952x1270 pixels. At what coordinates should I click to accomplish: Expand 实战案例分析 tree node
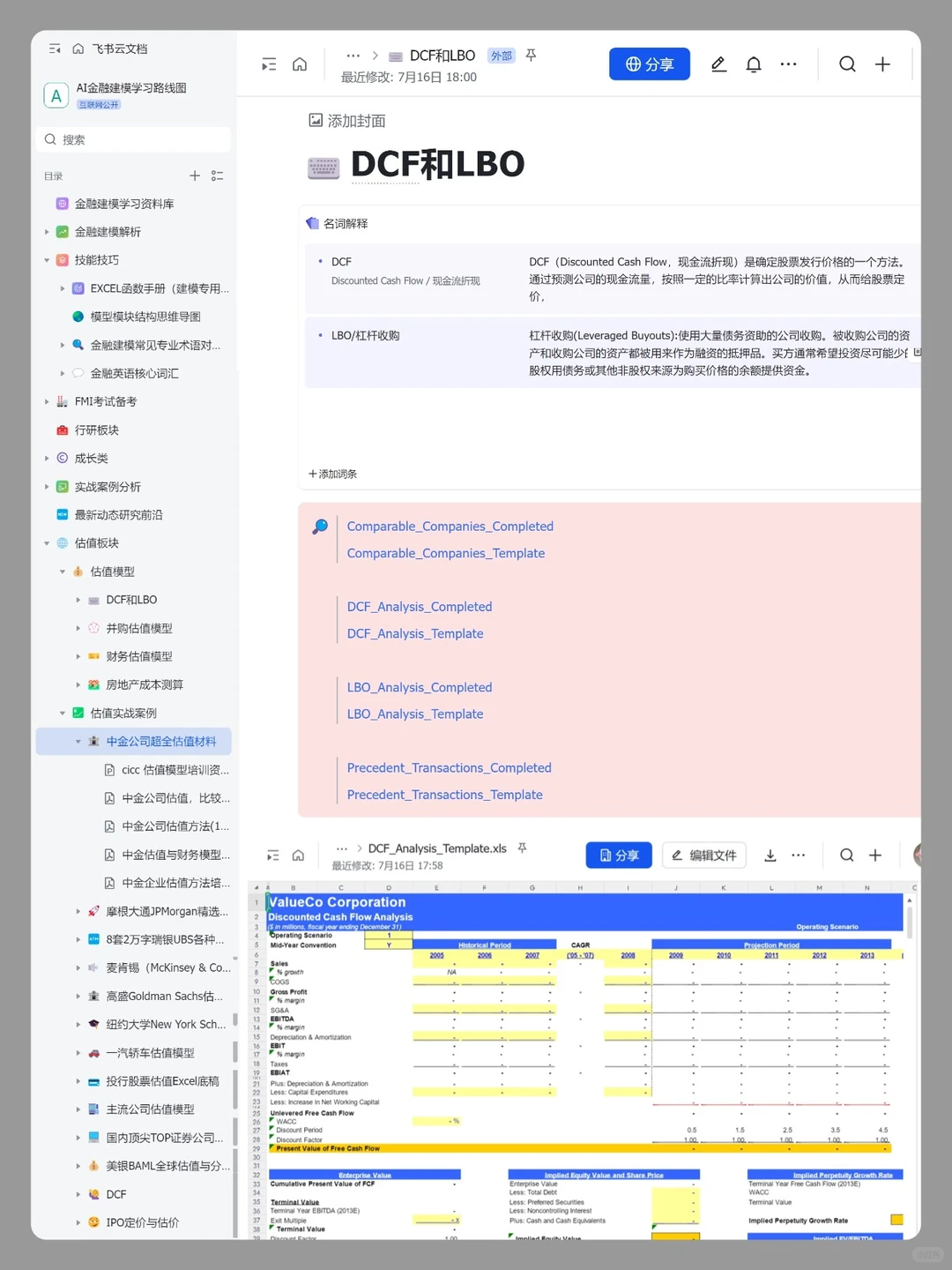(47, 487)
